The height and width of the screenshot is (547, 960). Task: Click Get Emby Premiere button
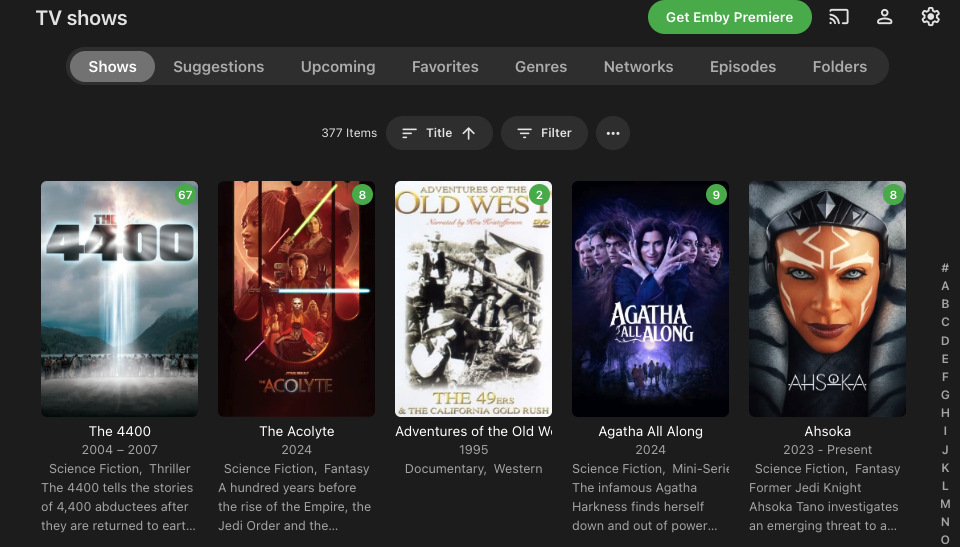[729, 17]
